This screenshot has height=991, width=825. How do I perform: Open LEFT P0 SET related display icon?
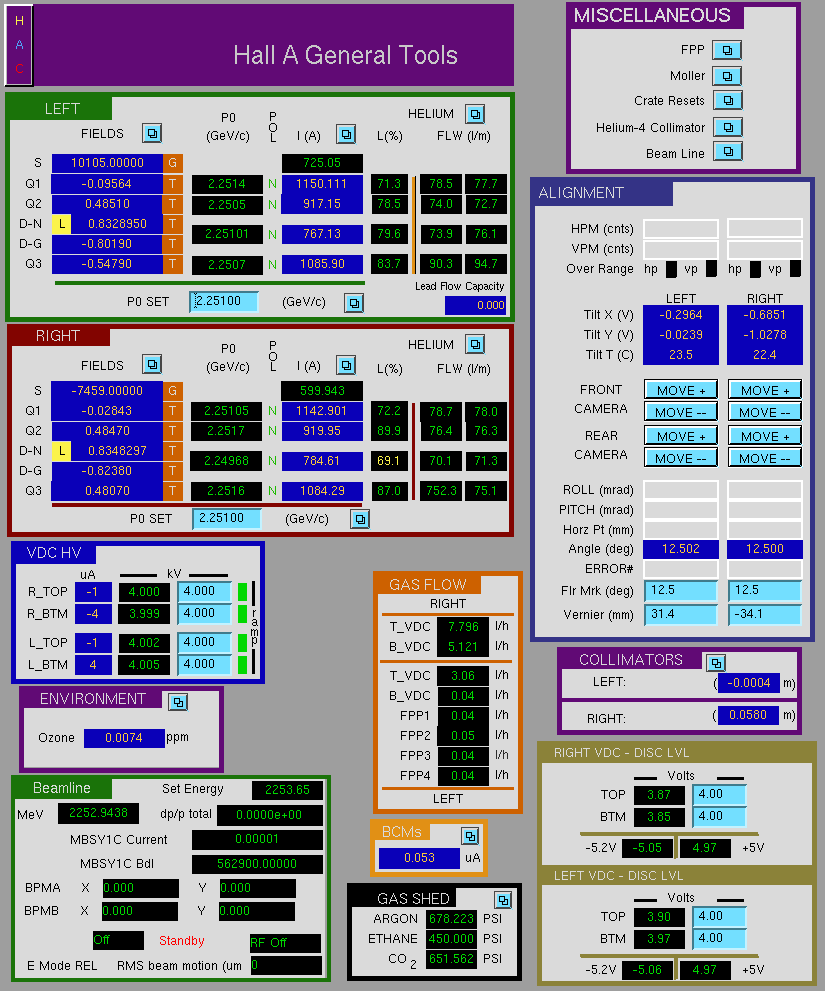(x=354, y=303)
